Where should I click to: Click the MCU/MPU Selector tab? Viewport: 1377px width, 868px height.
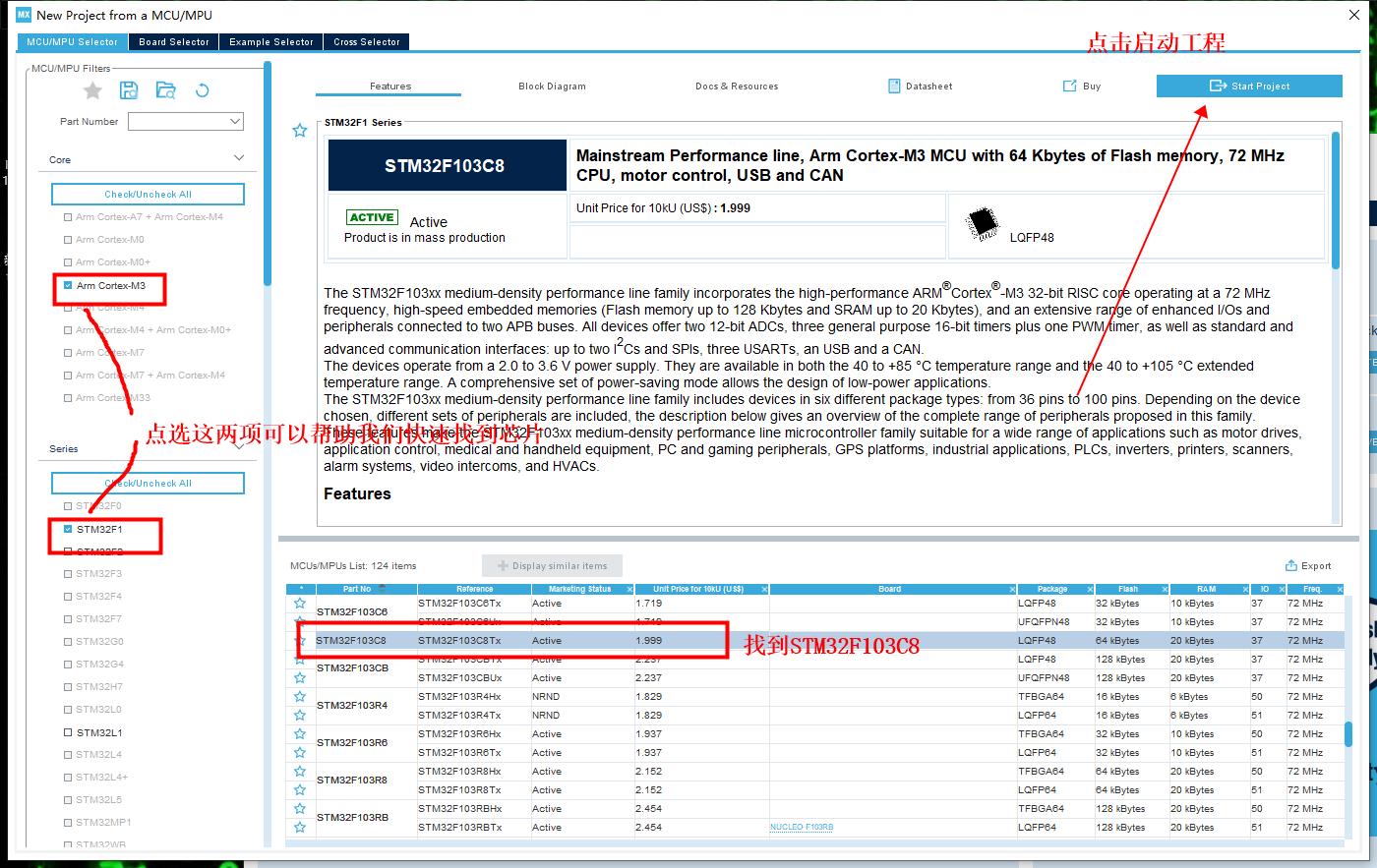pos(72,42)
